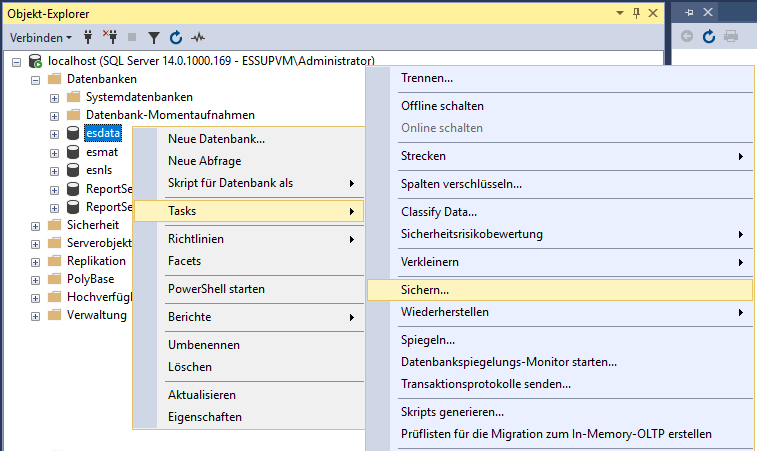This screenshot has height=451, width=757.
Task: Open the Objekt-Explorer window position dropdown arrow
Action: coord(620,14)
